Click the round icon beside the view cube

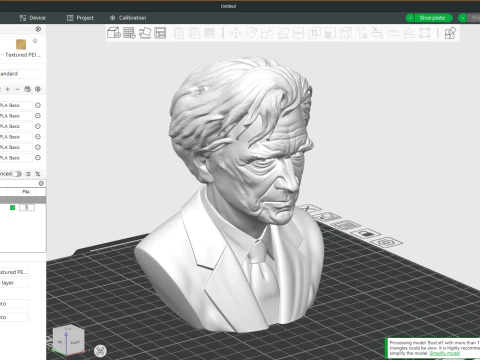pyautogui.click(x=100, y=351)
